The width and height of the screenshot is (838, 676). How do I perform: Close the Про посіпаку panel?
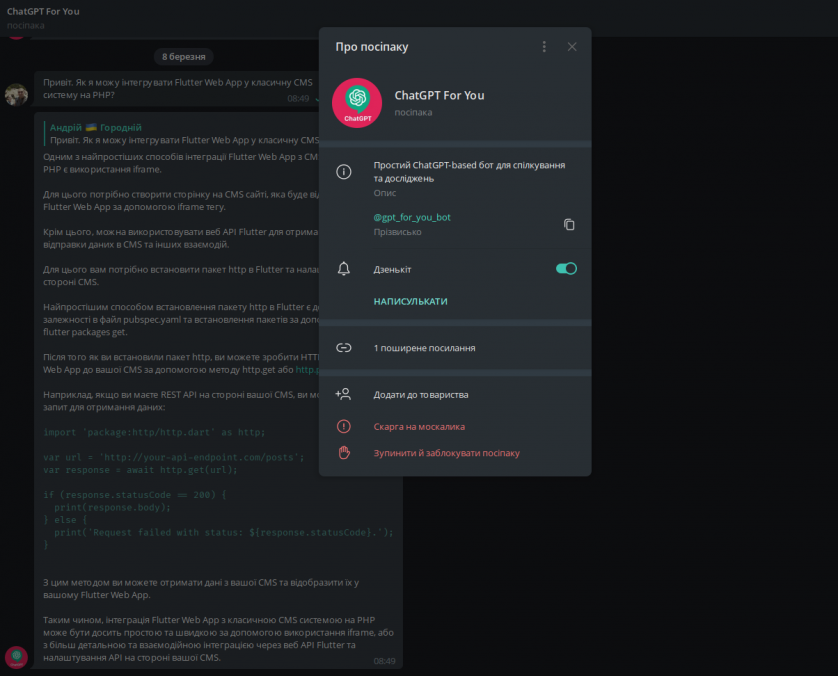[572, 47]
